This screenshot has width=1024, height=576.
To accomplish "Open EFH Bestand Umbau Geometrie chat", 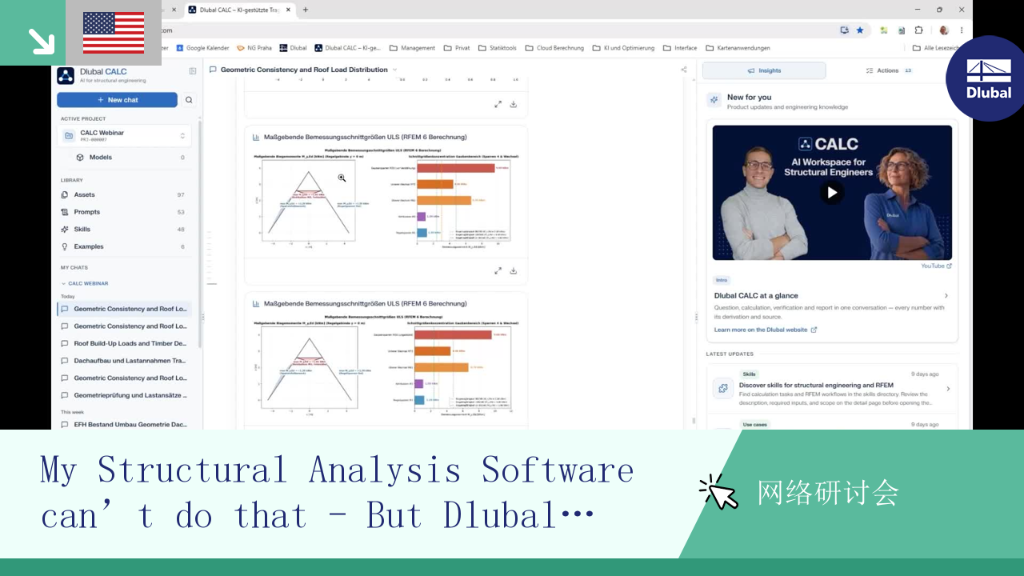I will [x=124, y=424].
